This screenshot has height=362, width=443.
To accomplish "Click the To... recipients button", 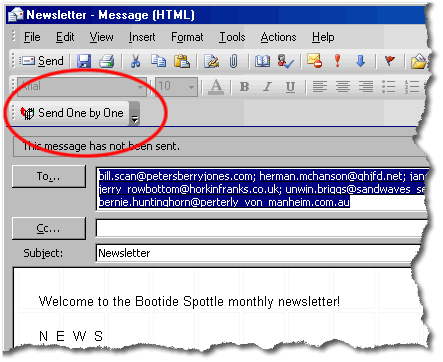I will (49, 176).
